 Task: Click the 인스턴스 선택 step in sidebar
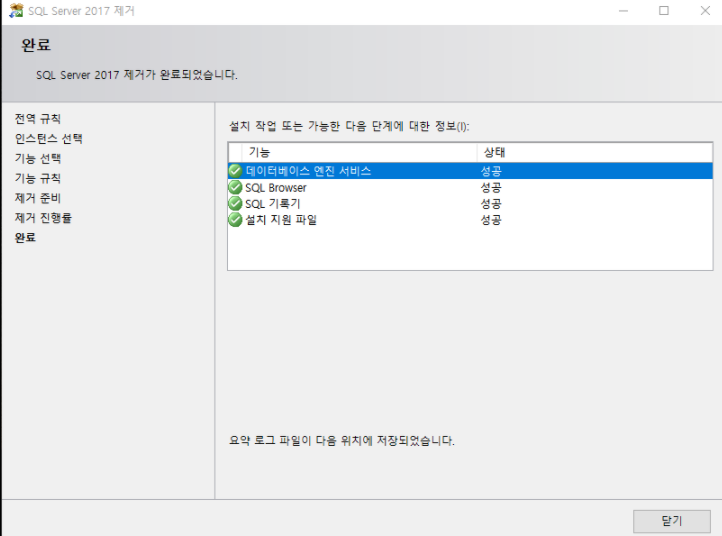pos(48,139)
